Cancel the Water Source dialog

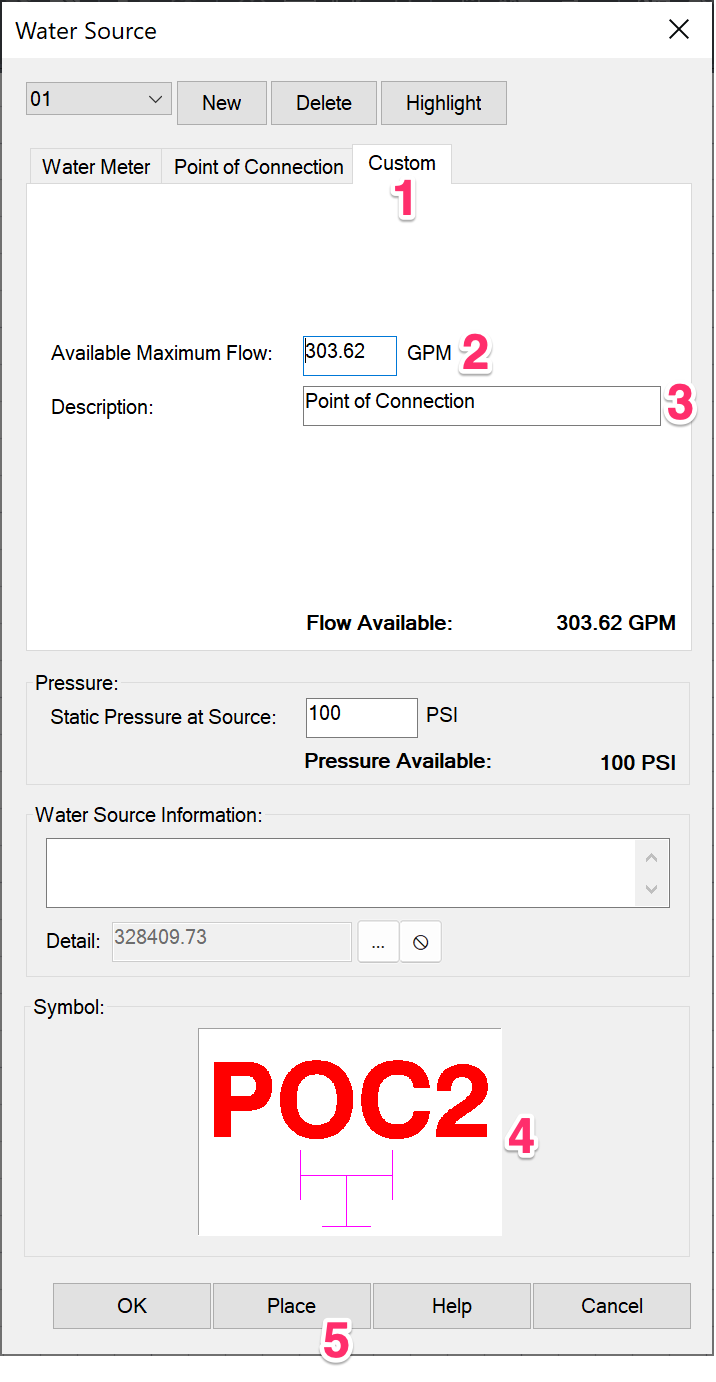click(612, 1306)
